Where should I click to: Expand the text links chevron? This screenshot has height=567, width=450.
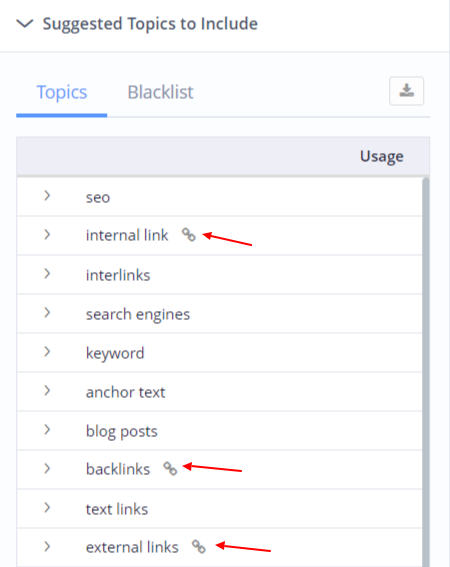tap(47, 508)
